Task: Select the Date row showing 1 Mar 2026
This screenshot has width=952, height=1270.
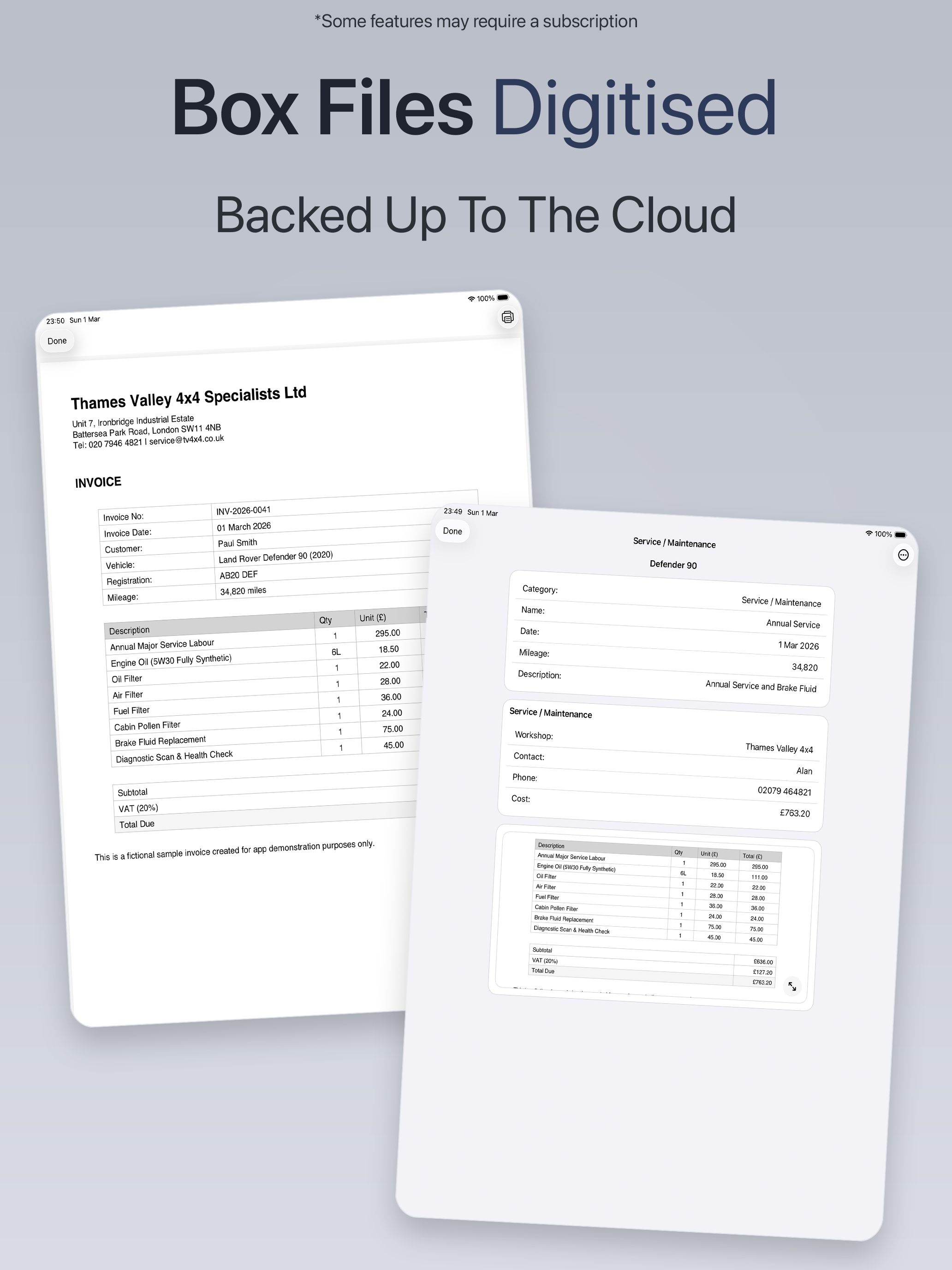Action: click(669, 638)
